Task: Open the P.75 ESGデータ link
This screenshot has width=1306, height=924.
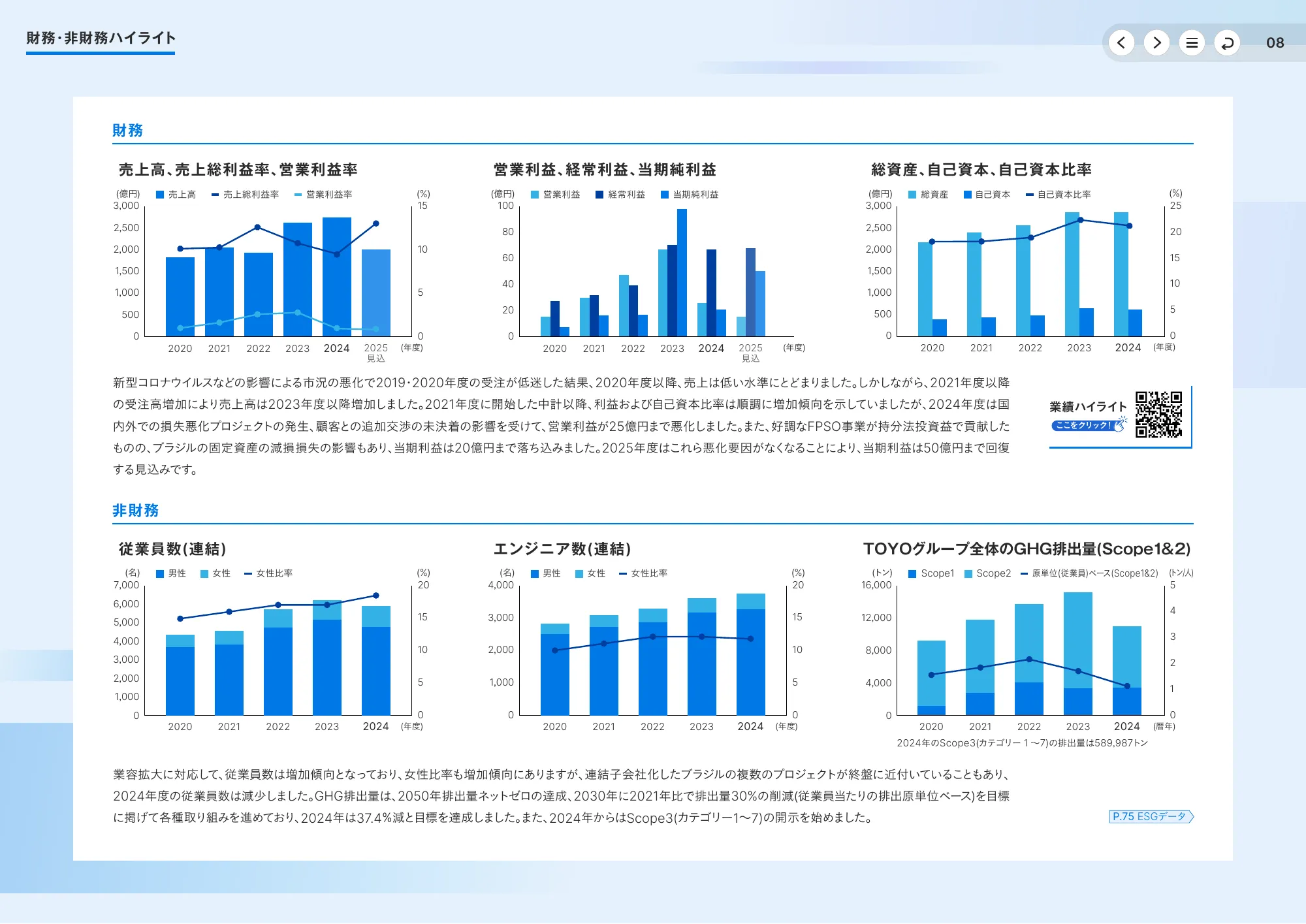Action: click(1148, 816)
